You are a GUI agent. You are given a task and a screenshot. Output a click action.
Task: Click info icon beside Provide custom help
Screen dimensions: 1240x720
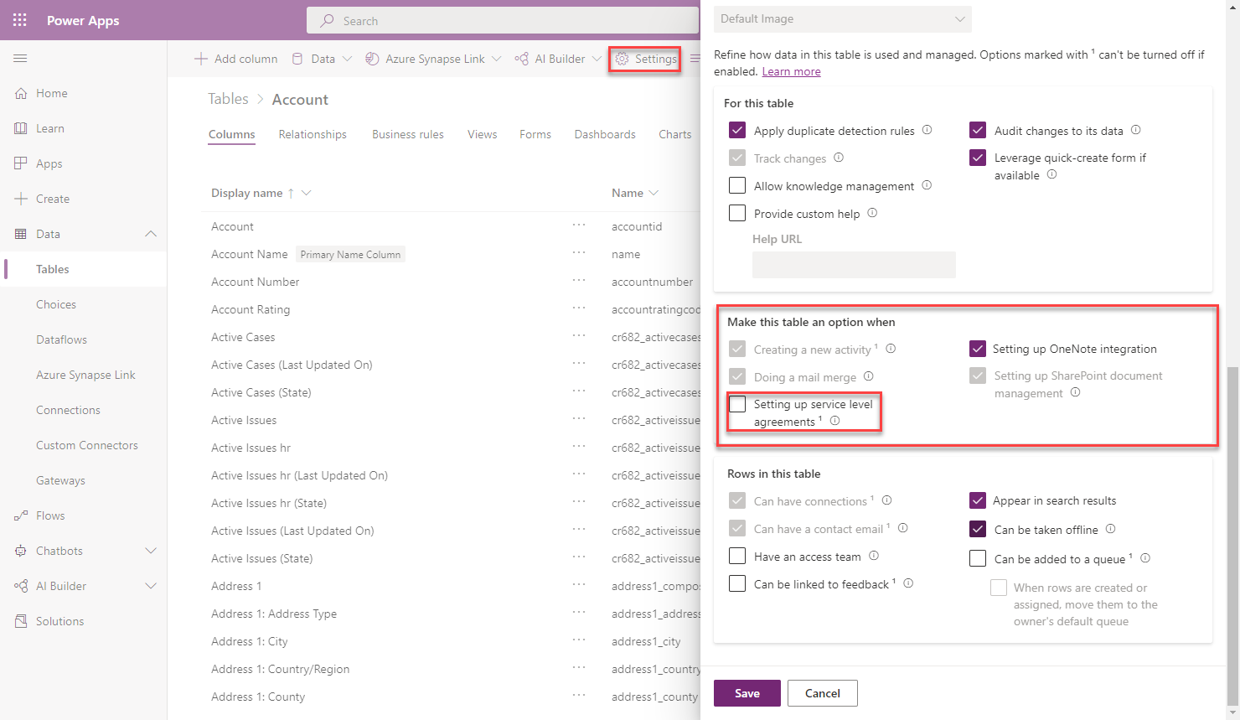[x=872, y=213]
